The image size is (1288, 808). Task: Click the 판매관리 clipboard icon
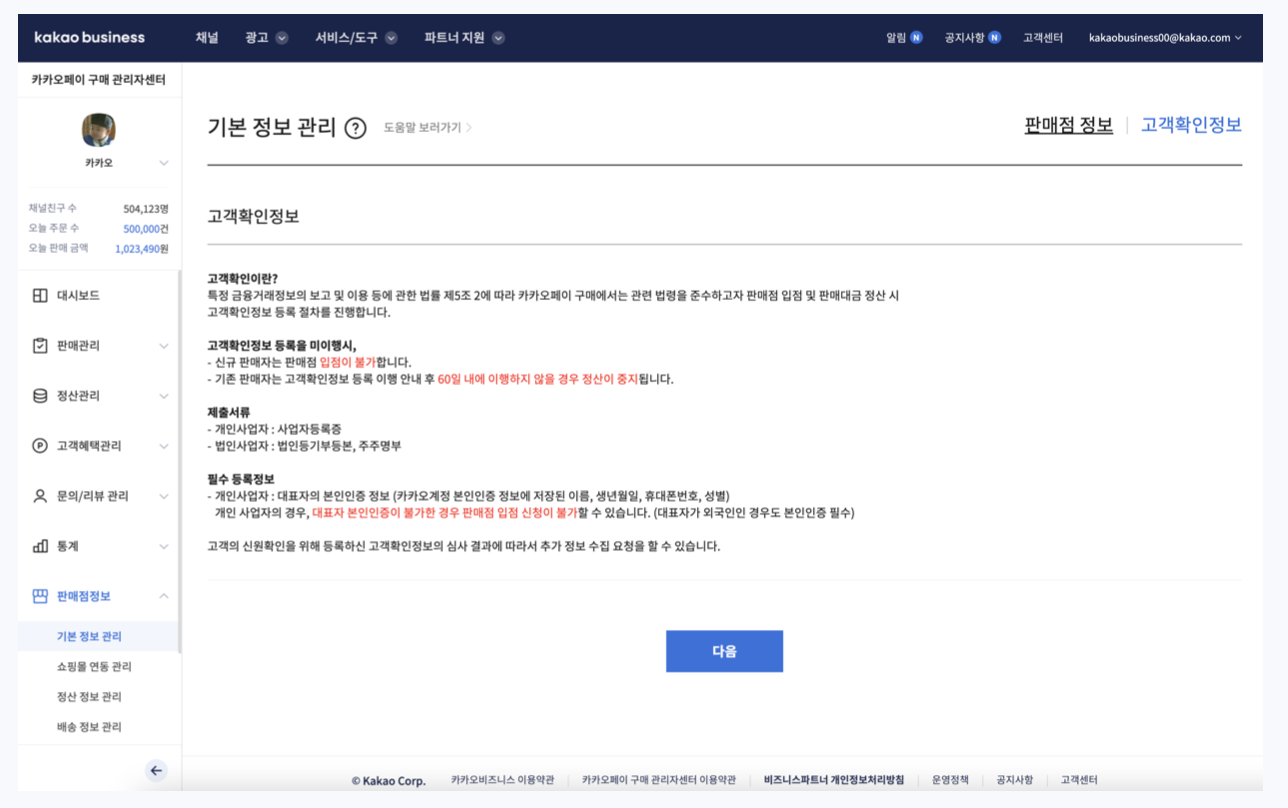pyautogui.click(x=40, y=346)
